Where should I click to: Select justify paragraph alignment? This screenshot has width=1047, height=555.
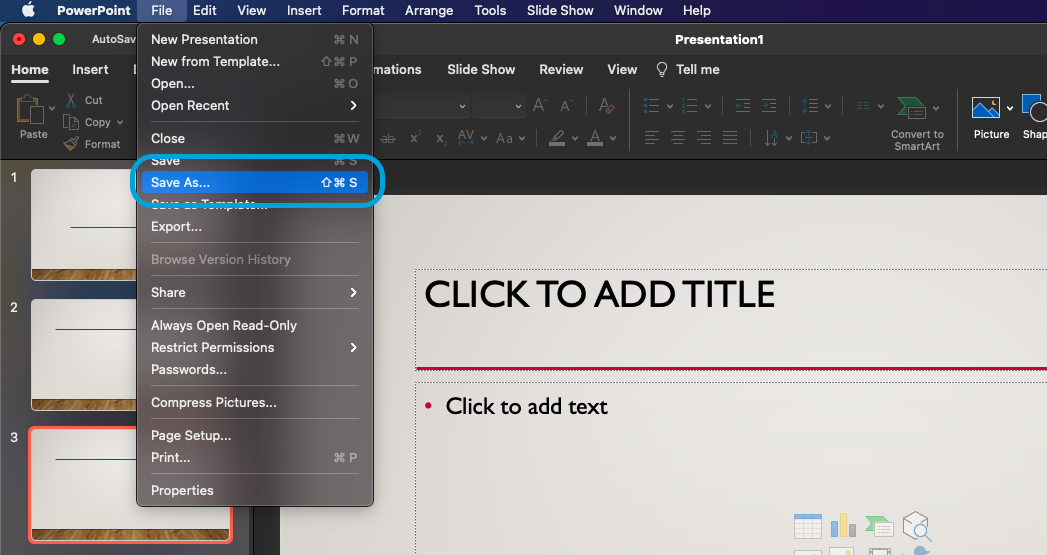coord(730,138)
